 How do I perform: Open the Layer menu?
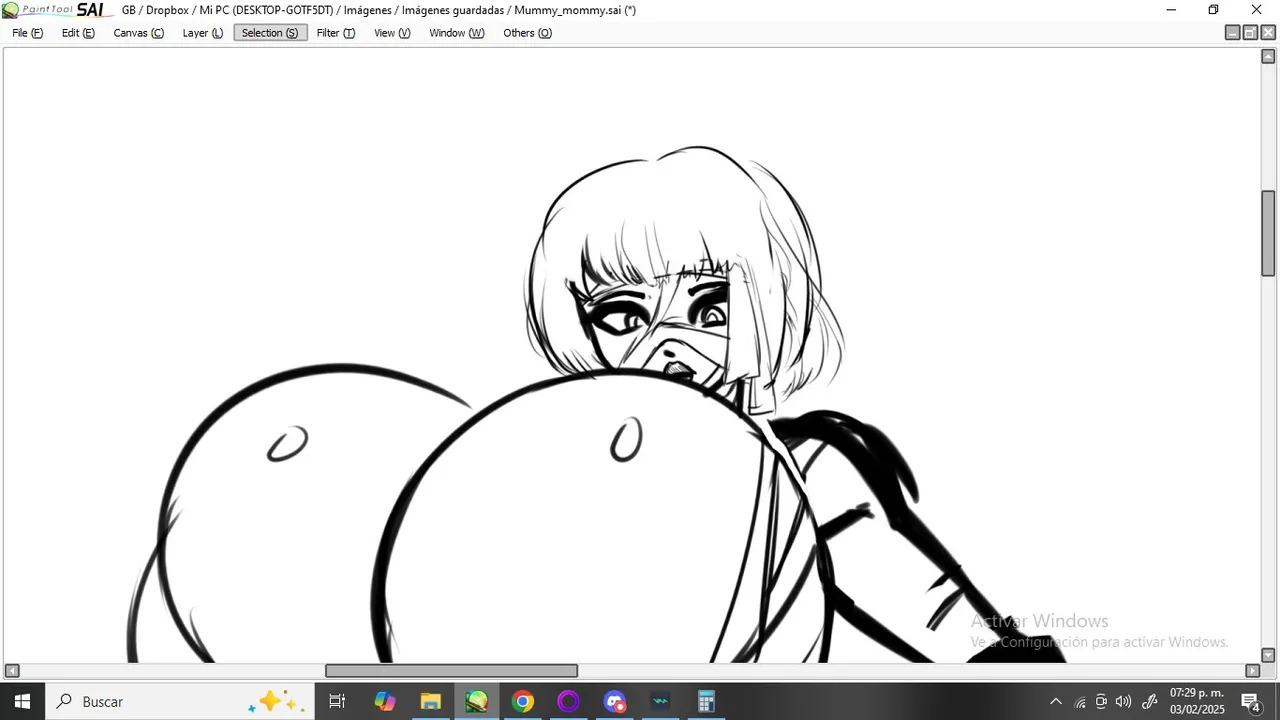click(202, 33)
